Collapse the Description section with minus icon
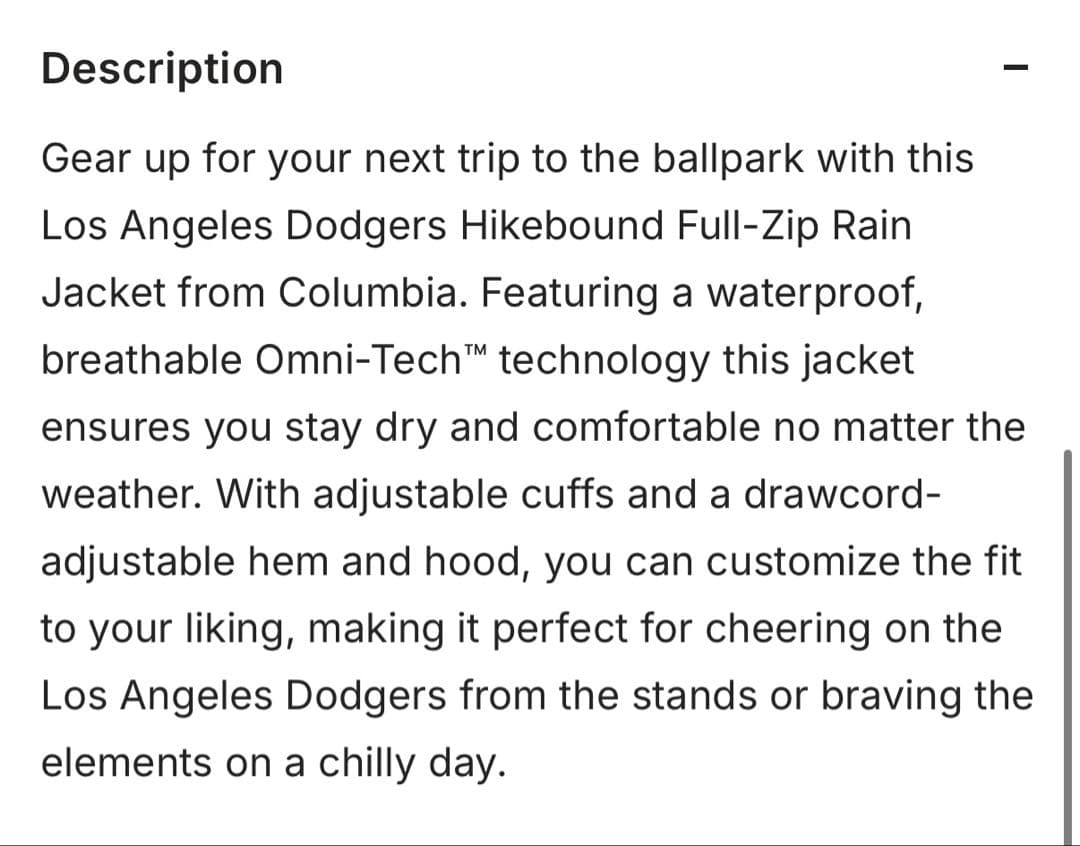The height and width of the screenshot is (846, 1080). pos(1015,69)
